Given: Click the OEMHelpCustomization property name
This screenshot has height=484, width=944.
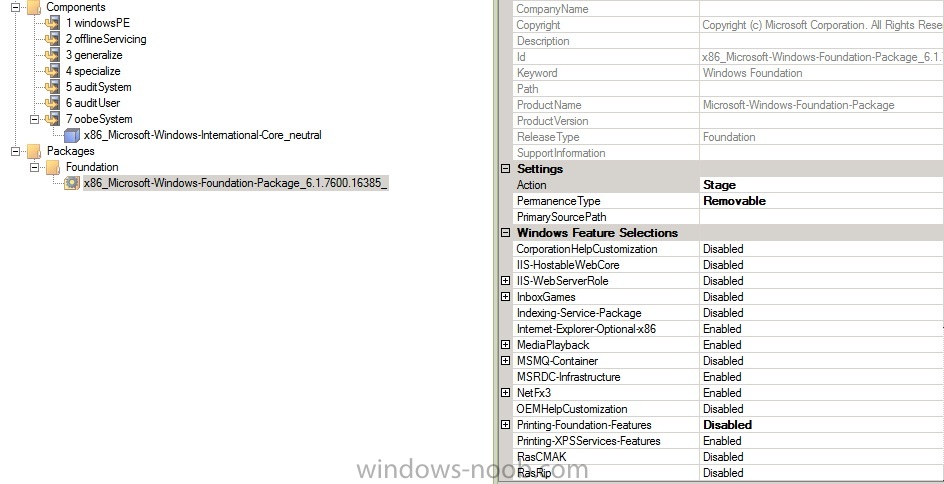Looking at the screenshot, I should [x=572, y=409].
